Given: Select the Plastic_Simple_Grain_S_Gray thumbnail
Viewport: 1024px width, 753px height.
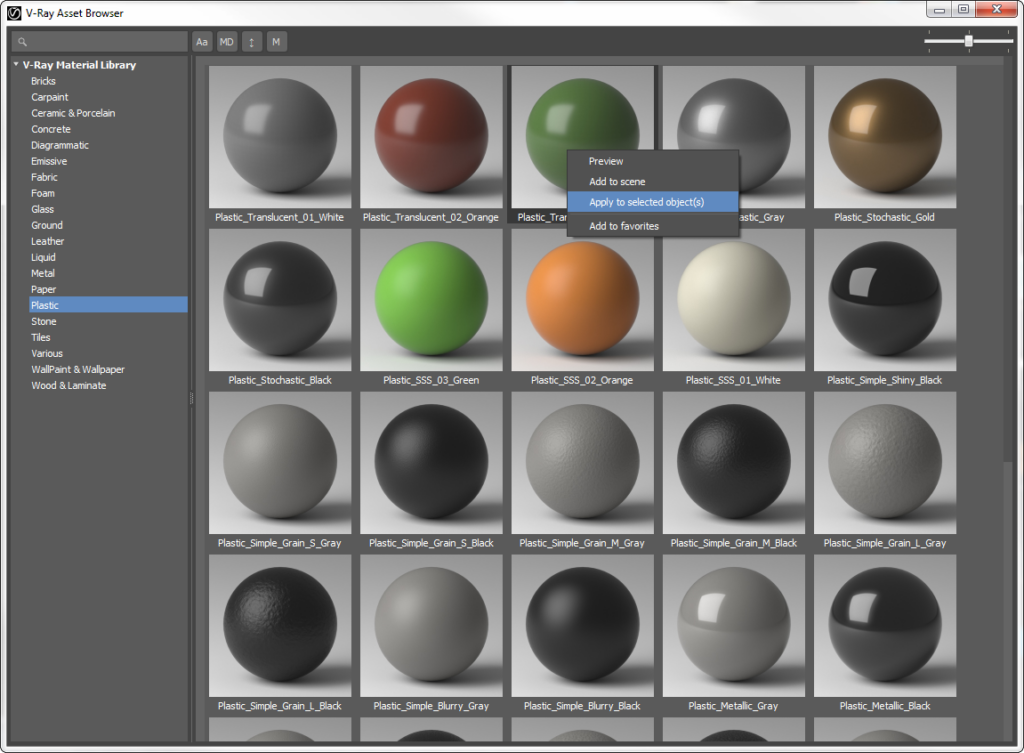Looking at the screenshot, I should point(280,463).
